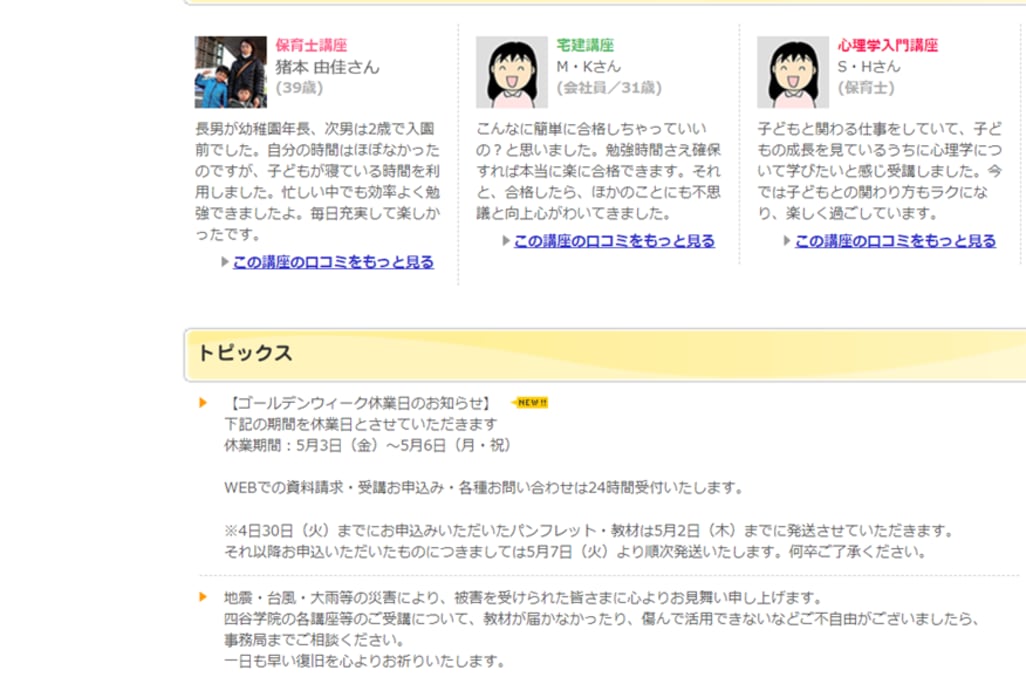Click the orange arrow bullet beside ゴールデンウィーク notice
The height and width of the screenshot is (684, 1026).
(x=203, y=403)
